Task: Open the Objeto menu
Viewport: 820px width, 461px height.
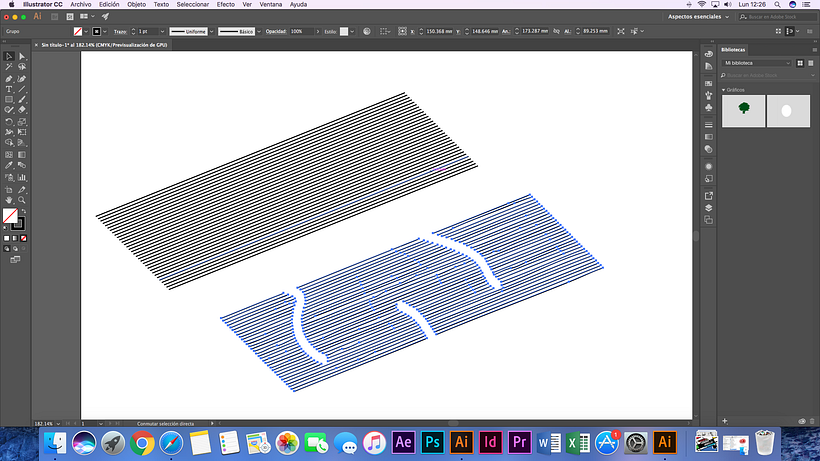Action: (136, 4)
